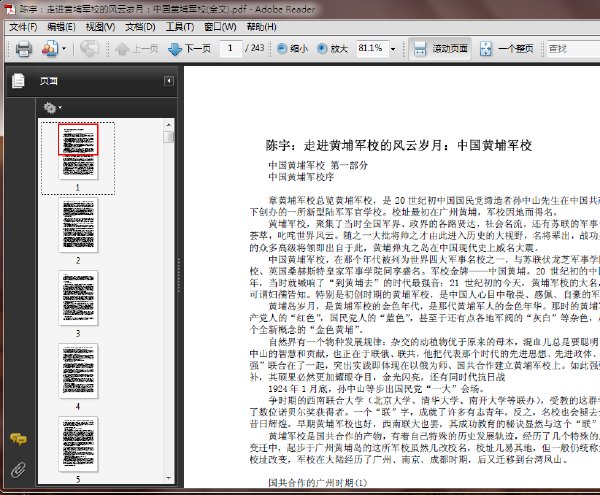Screen dimensions: 600x495
Task: Open the Pages panel gear options menu
Action: tap(52, 107)
